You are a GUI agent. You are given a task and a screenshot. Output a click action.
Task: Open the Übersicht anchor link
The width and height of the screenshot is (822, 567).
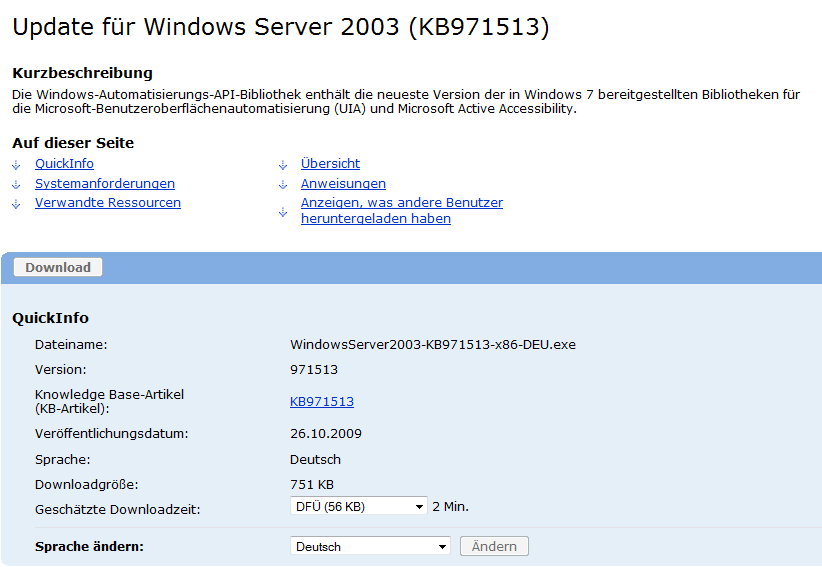[330, 163]
